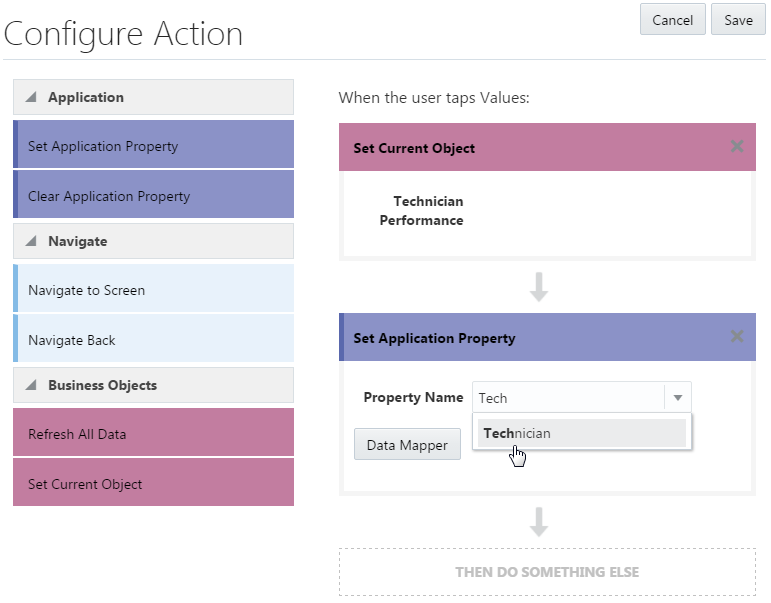The width and height of the screenshot is (771, 603).
Task: Collapse the Navigate section triangle
Action: tap(30, 241)
